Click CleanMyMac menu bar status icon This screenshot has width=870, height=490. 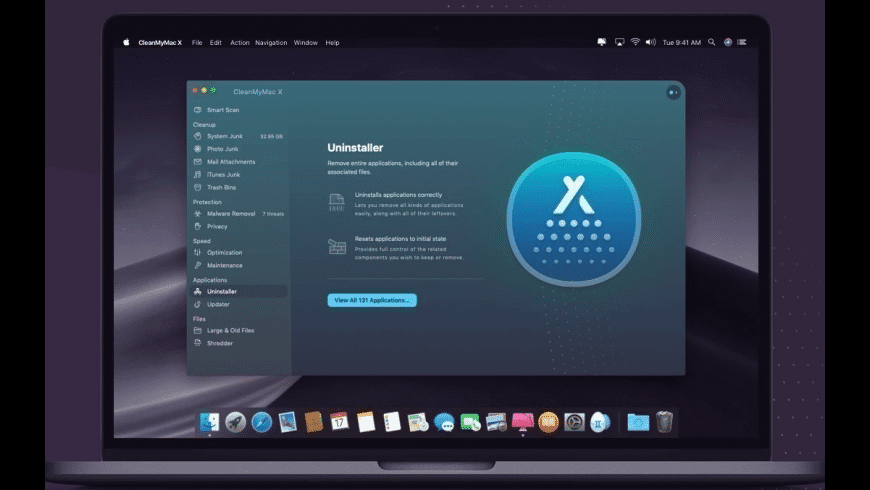601,42
